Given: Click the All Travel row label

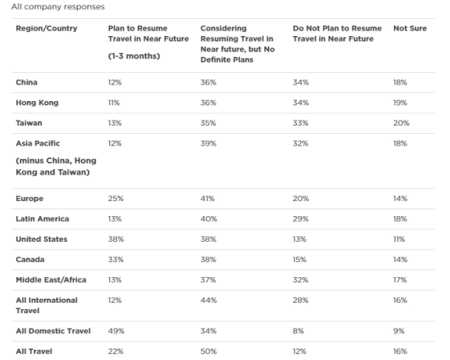Looking at the screenshot, I should pos(34,351).
